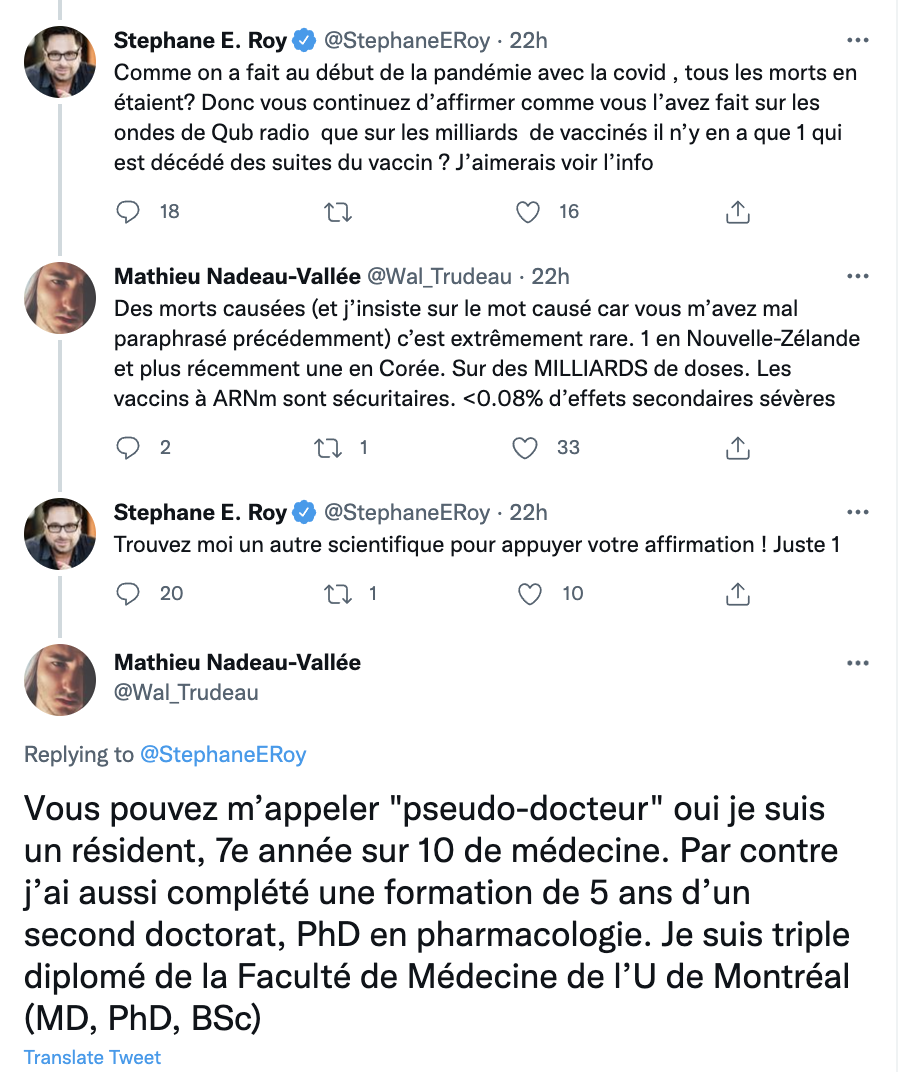
Task: Reply to Stephane's first tweet about the pandemic
Action: pyautogui.click(x=128, y=211)
